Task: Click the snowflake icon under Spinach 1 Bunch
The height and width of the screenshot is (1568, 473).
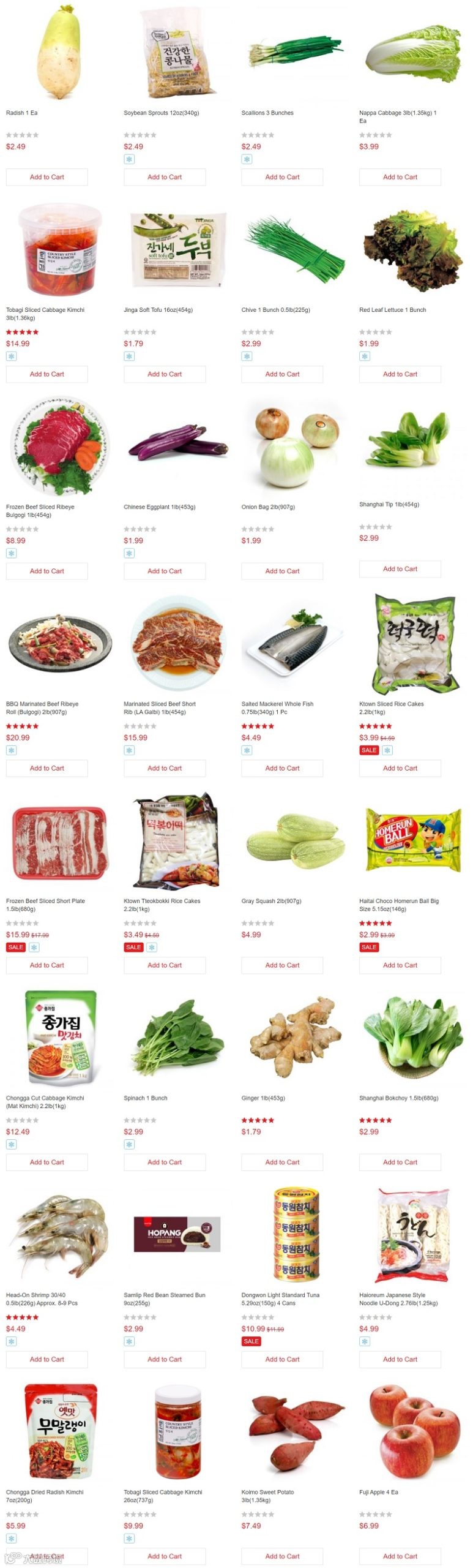Action: point(128,1144)
